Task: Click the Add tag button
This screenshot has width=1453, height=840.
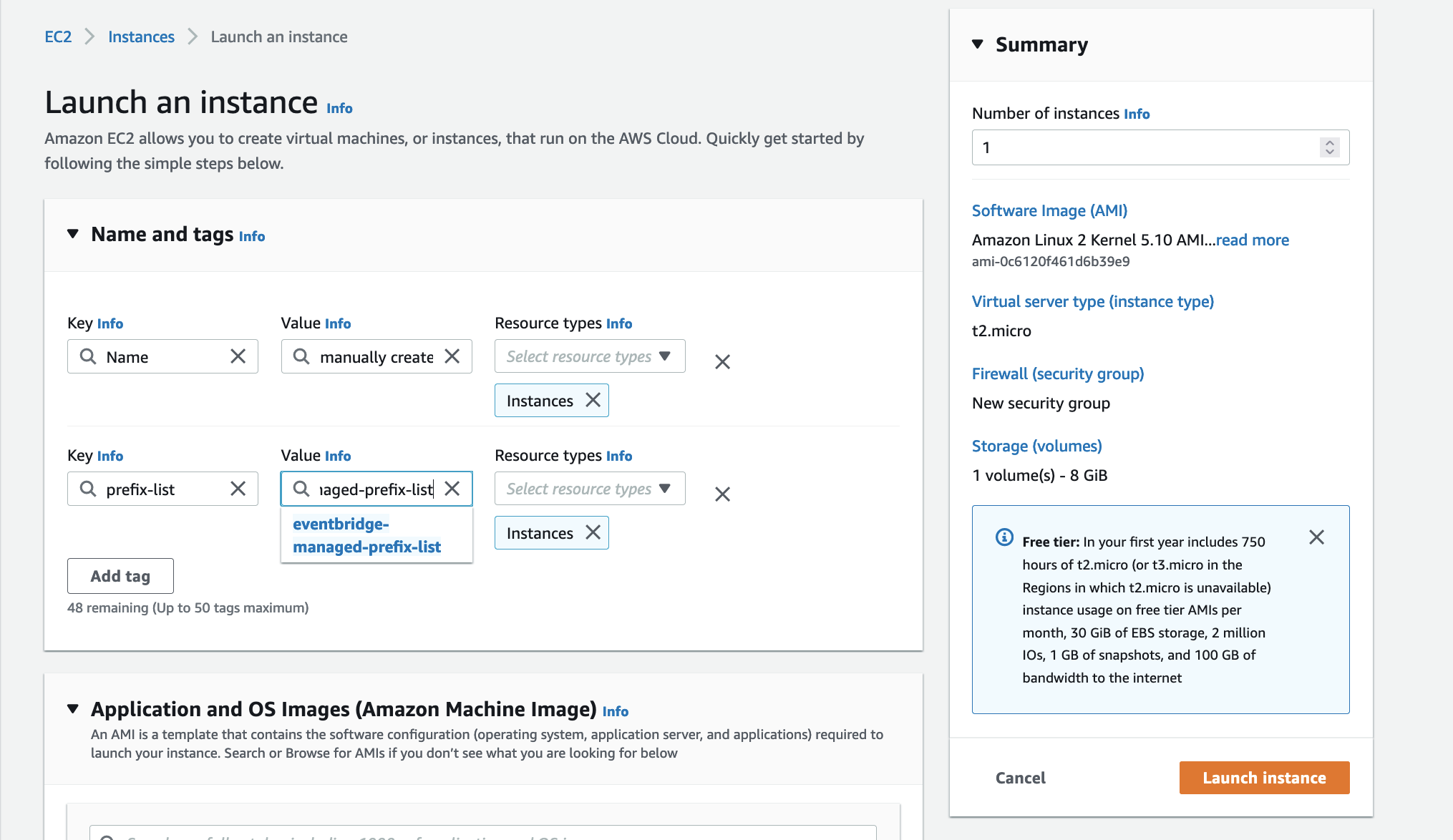Action: click(x=120, y=576)
